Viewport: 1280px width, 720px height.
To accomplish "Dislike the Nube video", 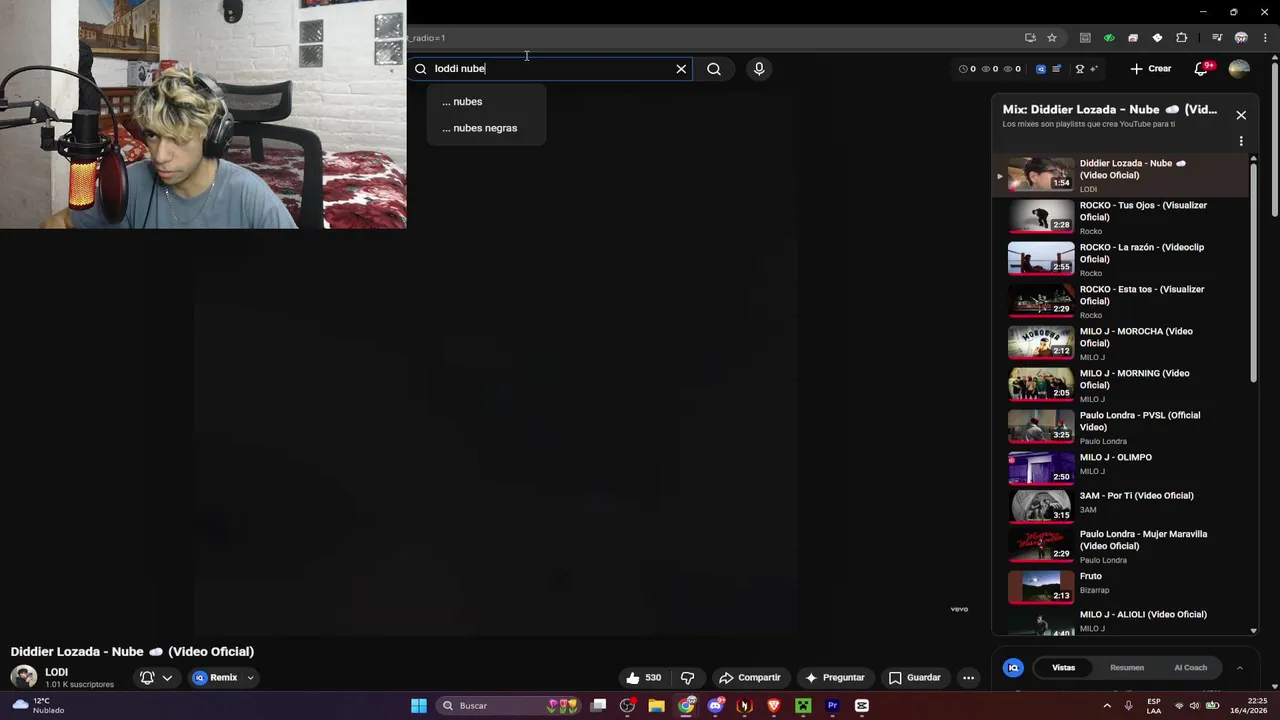I will coord(687,677).
